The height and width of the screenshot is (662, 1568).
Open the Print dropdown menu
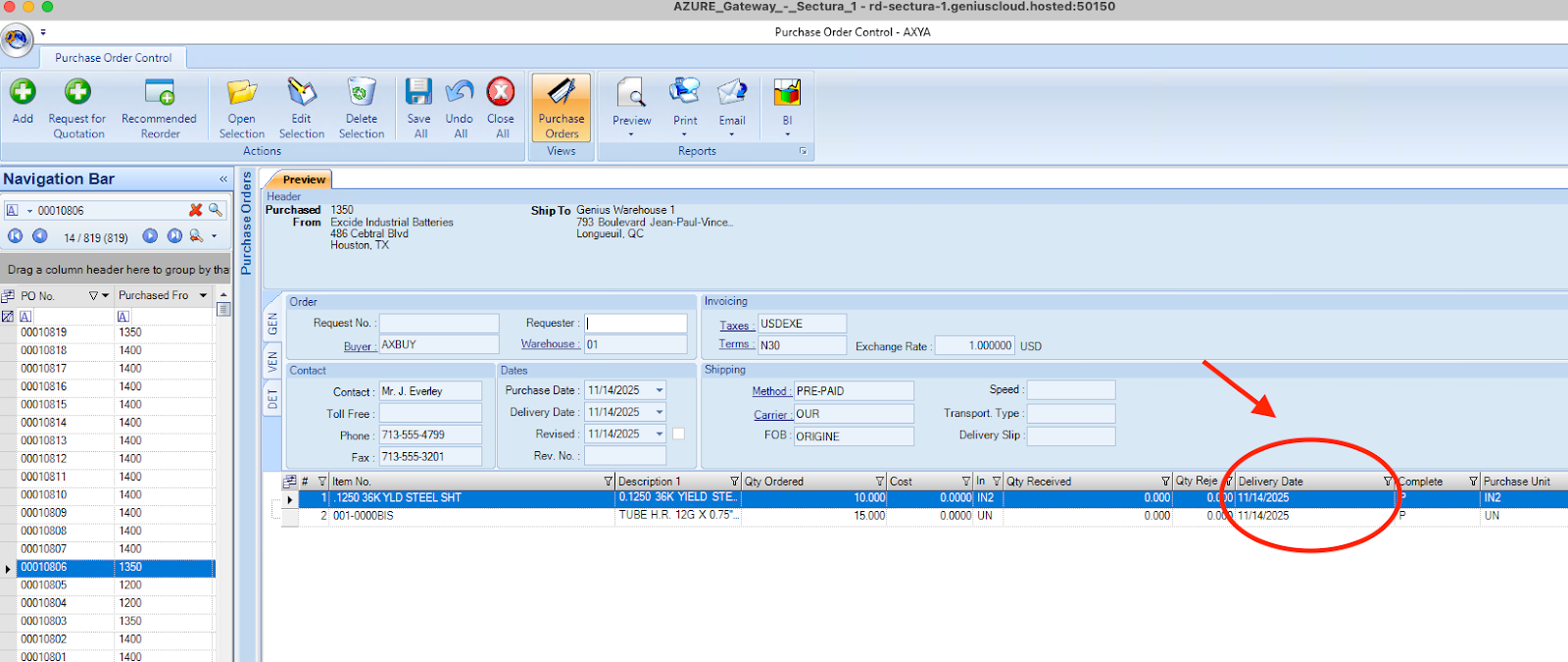pyautogui.click(x=685, y=133)
